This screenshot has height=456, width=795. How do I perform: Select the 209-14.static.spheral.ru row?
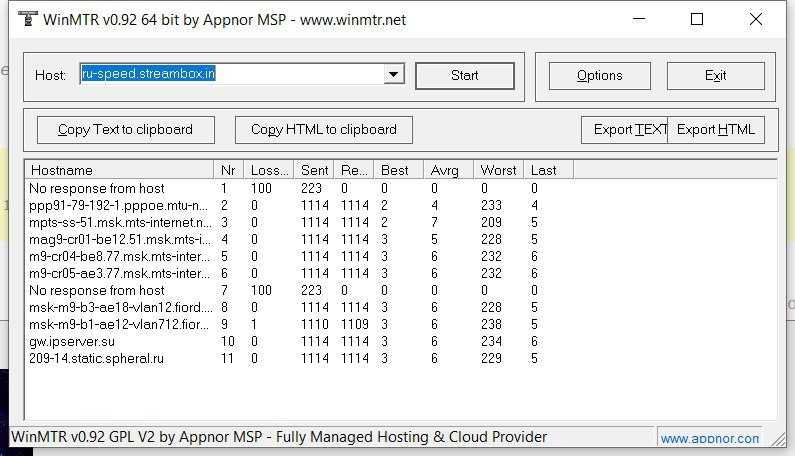coord(299,359)
